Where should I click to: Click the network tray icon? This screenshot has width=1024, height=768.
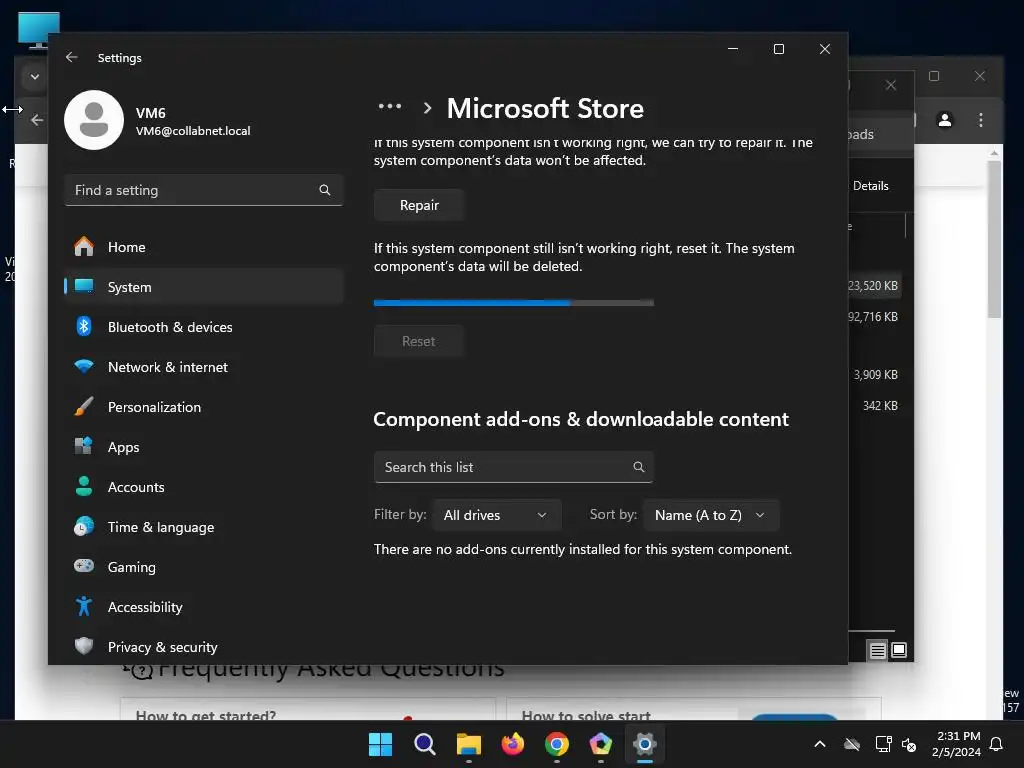click(884, 744)
